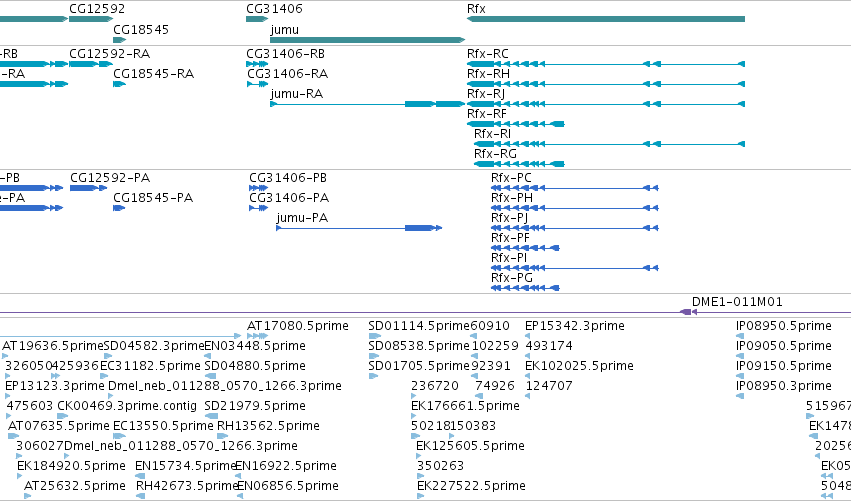The image size is (851, 501).
Task: Click EST EC31182.5prime
Action: click(150, 366)
